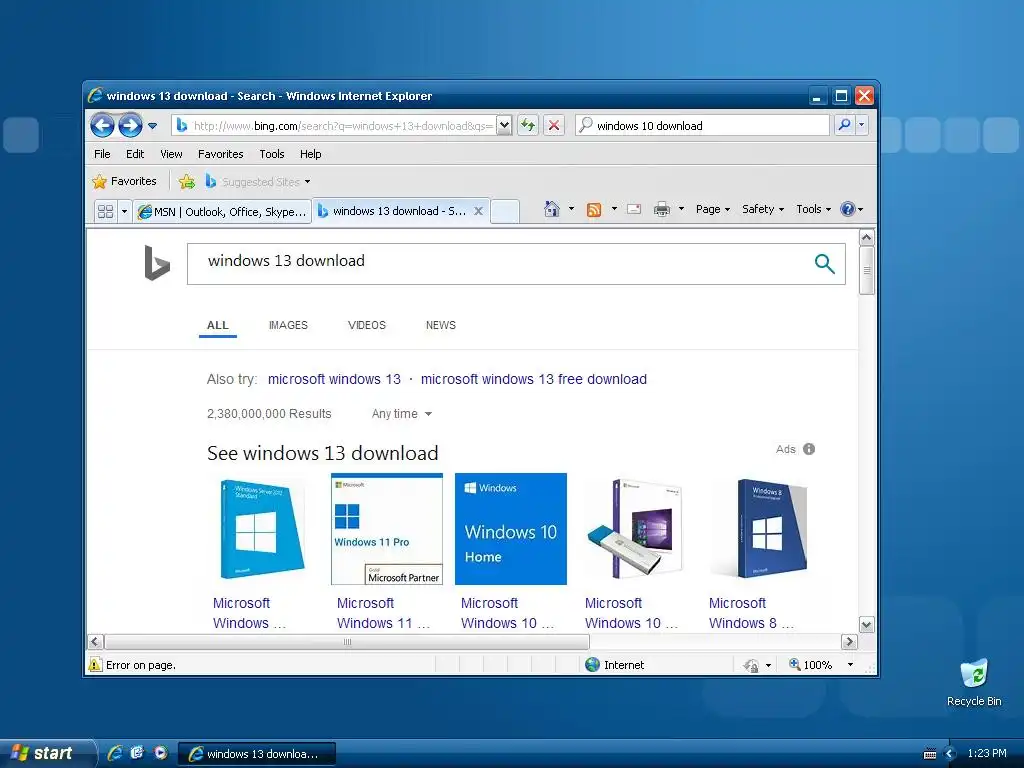Open the View menu
Screen dimensions: 1024x768
171,154
